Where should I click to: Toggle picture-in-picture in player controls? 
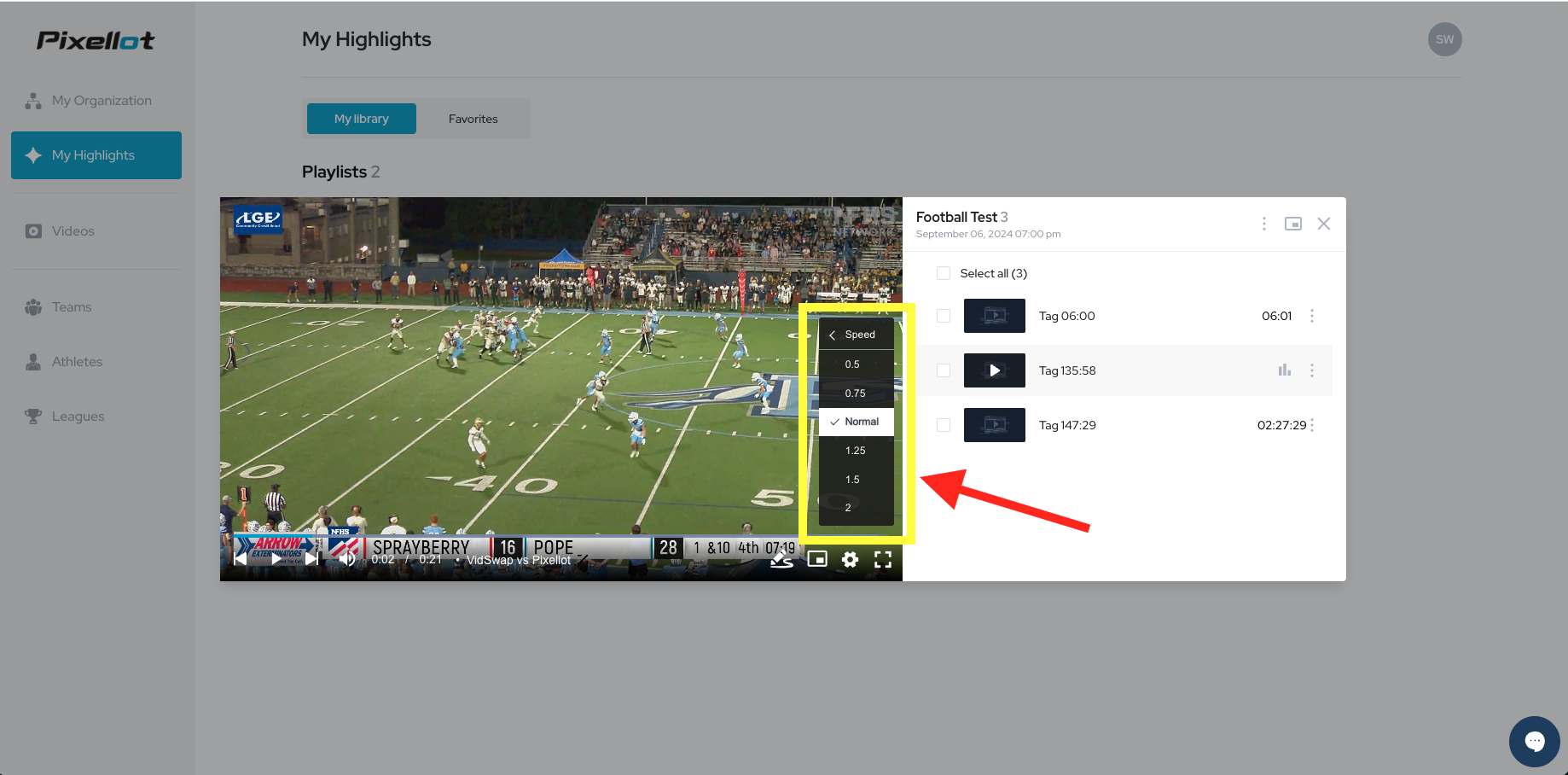tap(817, 559)
